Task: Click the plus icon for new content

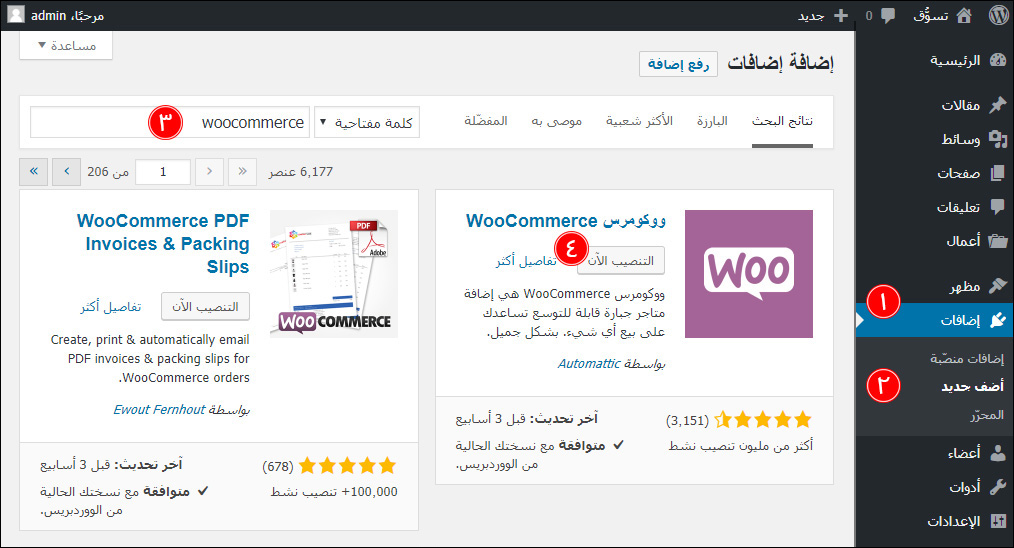Action: coord(840,16)
